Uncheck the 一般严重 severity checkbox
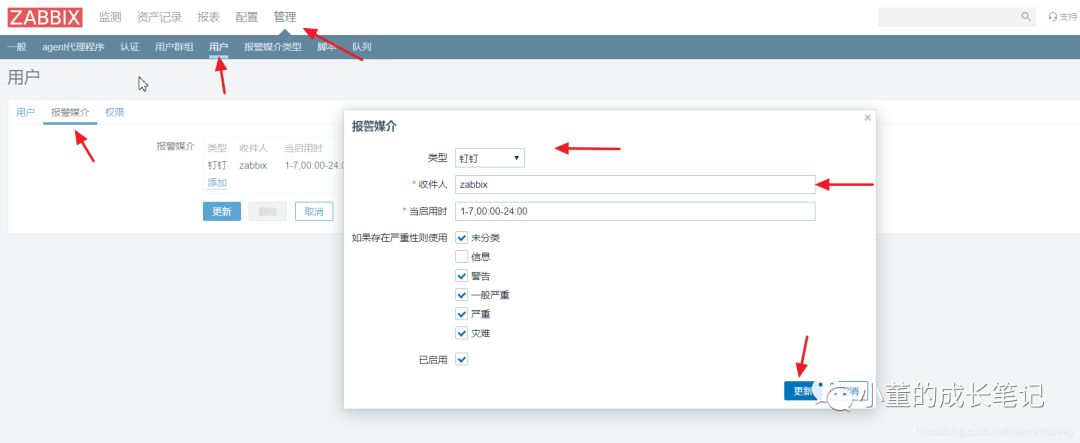Viewport: 1080px width, 443px height. (x=461, y=295)
